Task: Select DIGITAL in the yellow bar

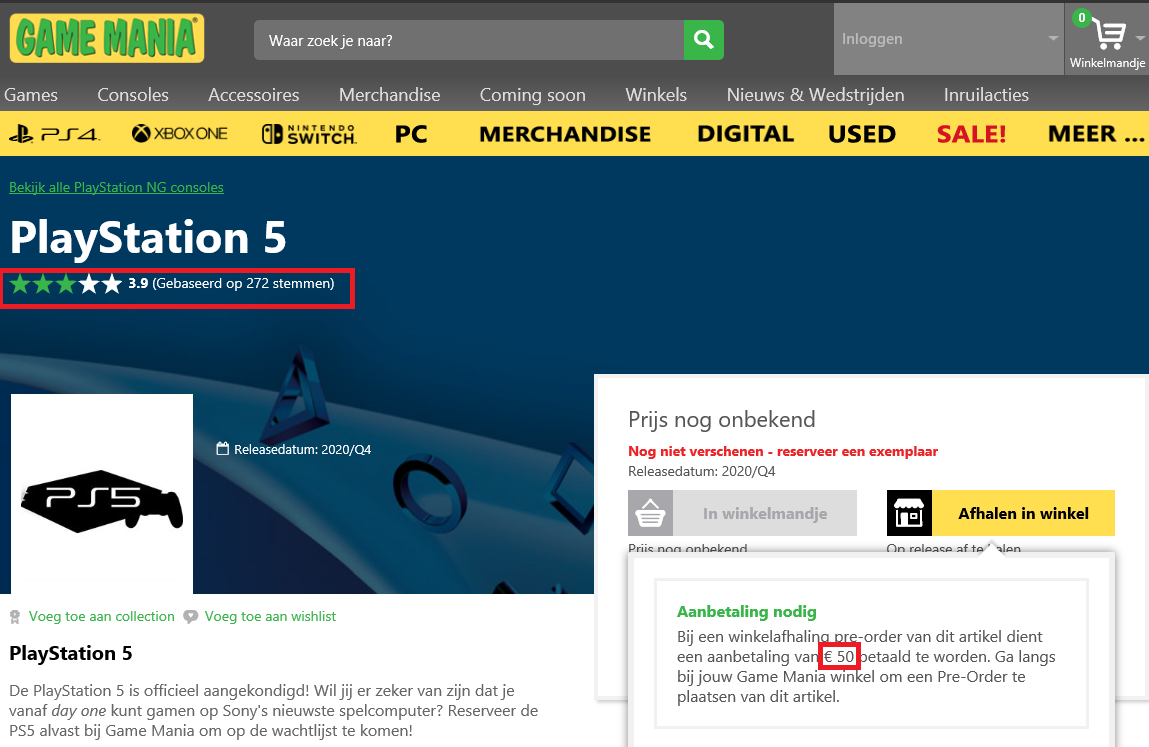Action: tap(745, 134)
